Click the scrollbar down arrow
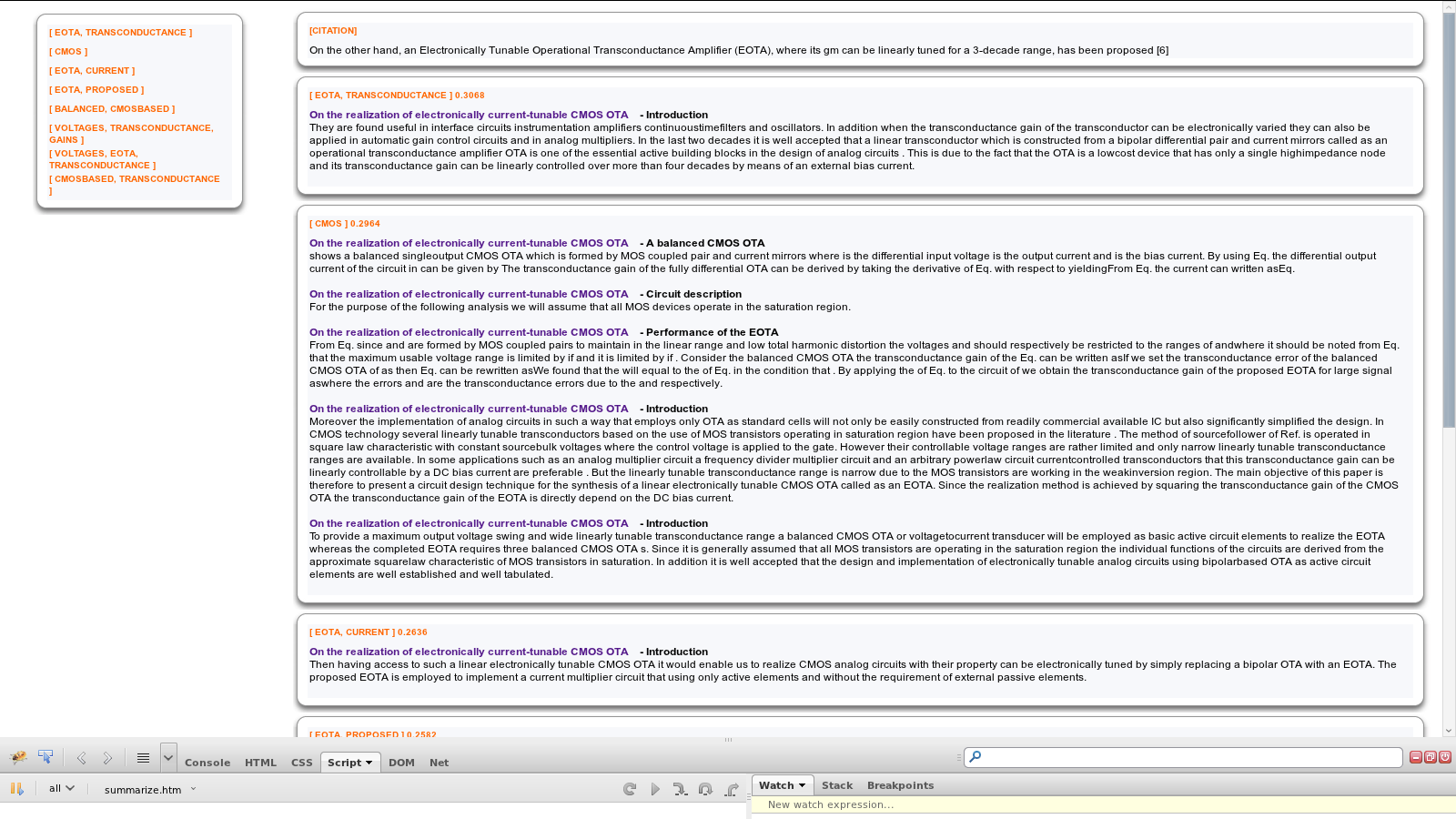1456x819 pixels. coord(1449,731)
